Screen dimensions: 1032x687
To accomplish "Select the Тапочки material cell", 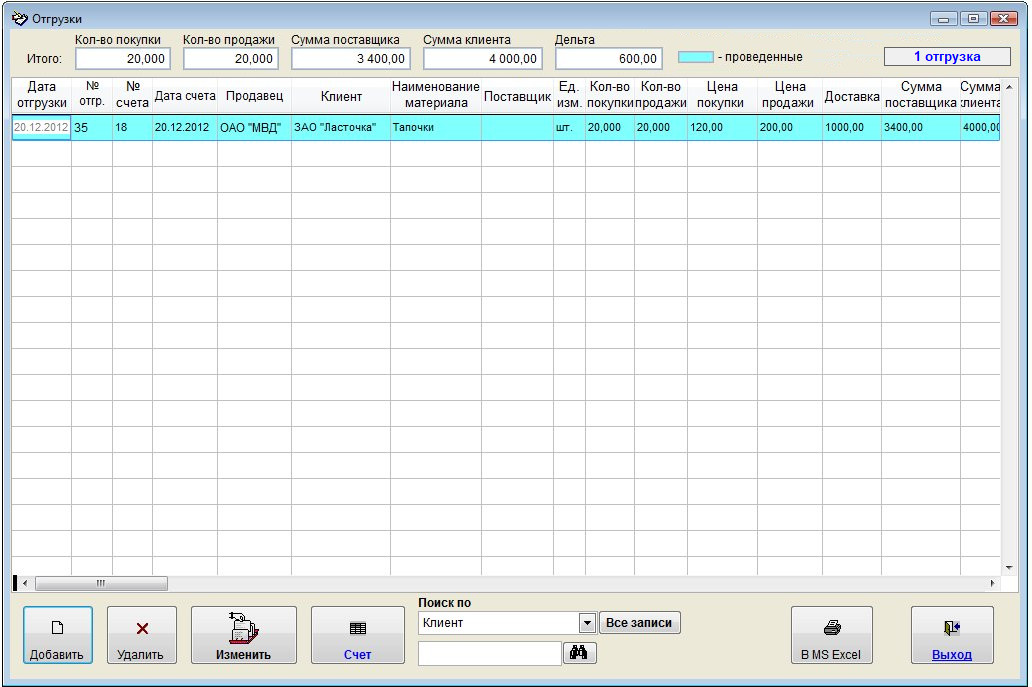I will coord(435,128).
